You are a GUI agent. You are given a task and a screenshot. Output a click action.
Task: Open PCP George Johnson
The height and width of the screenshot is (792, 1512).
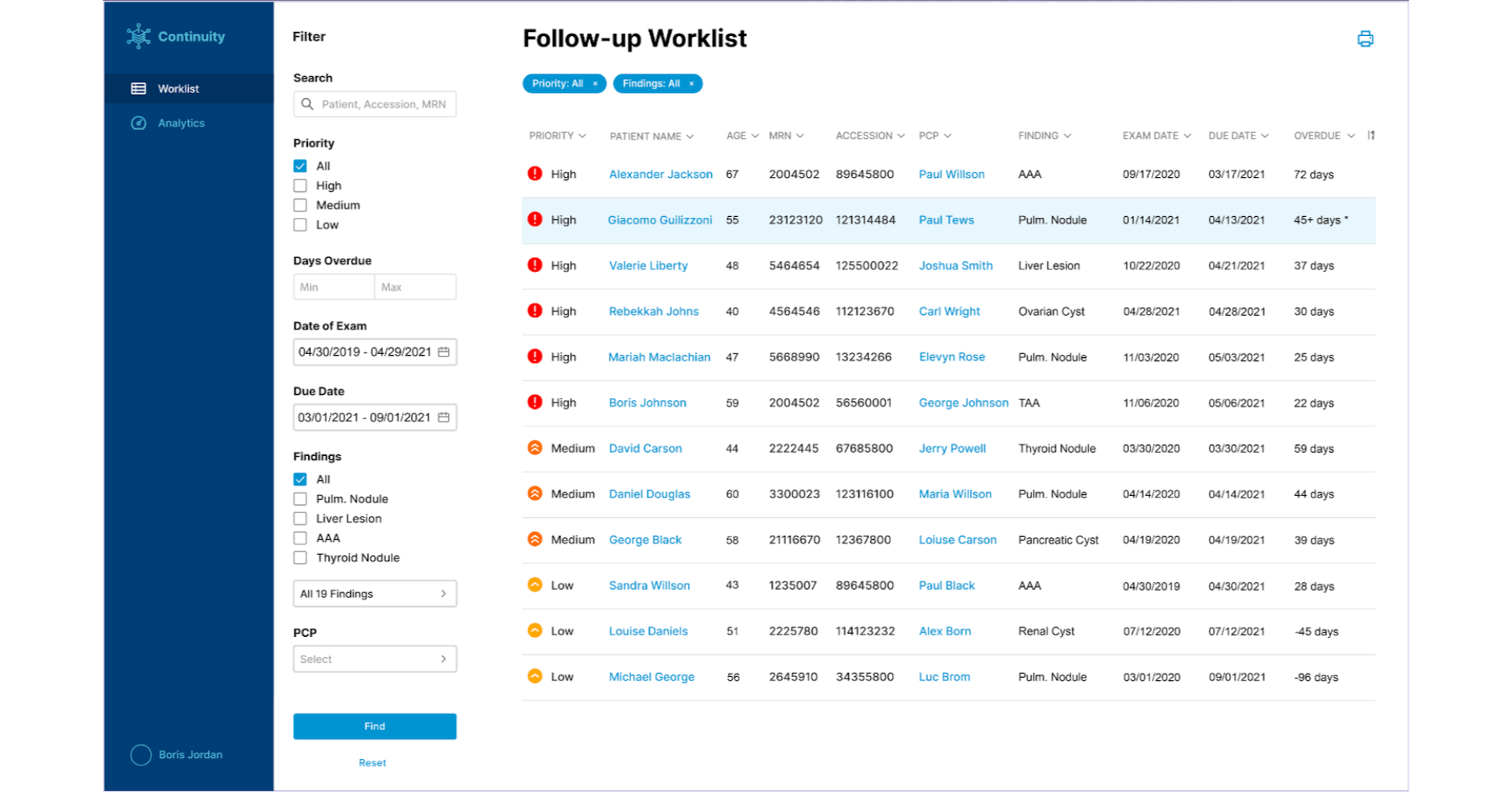963,403
